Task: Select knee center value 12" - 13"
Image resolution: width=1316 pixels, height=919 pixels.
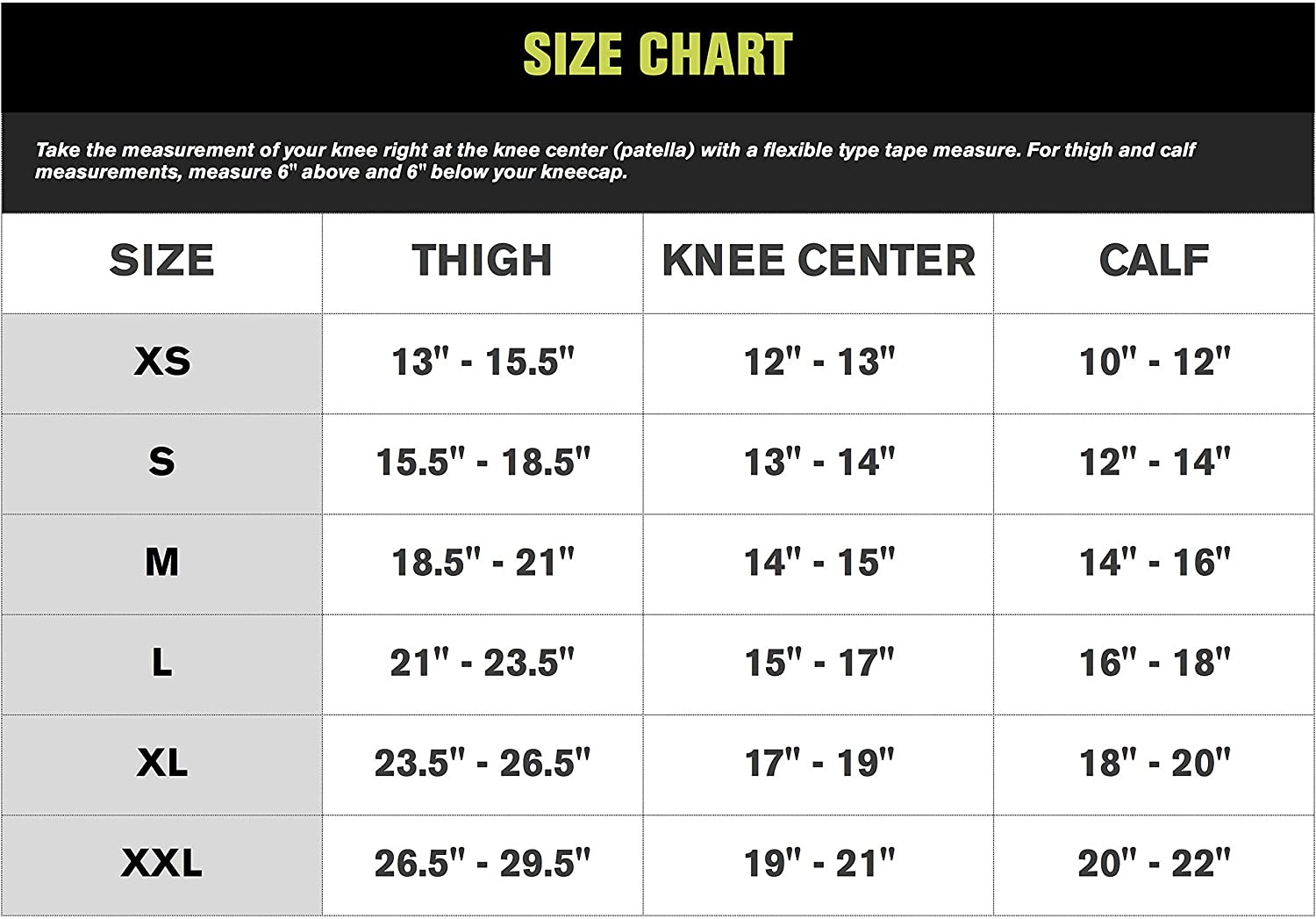Action: tap(819, 362)
